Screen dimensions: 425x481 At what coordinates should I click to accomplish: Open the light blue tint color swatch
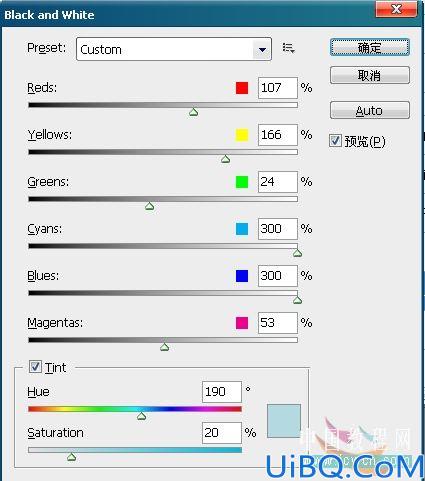coord(284,421)
